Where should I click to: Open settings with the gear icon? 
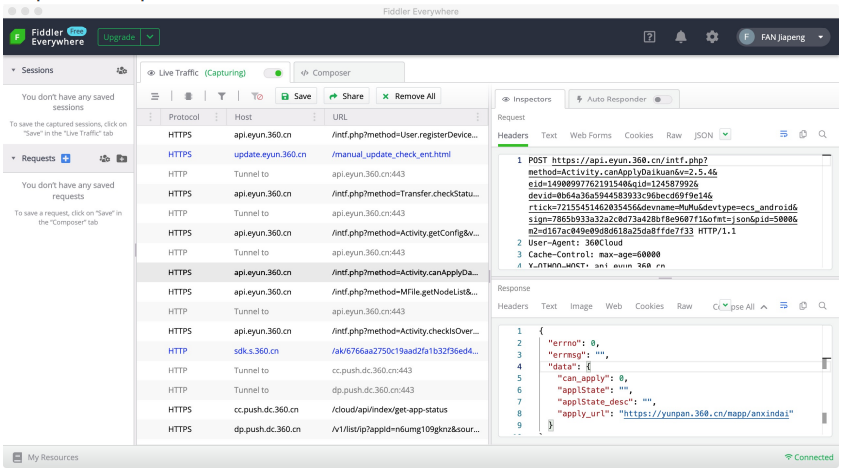point(713,37)
